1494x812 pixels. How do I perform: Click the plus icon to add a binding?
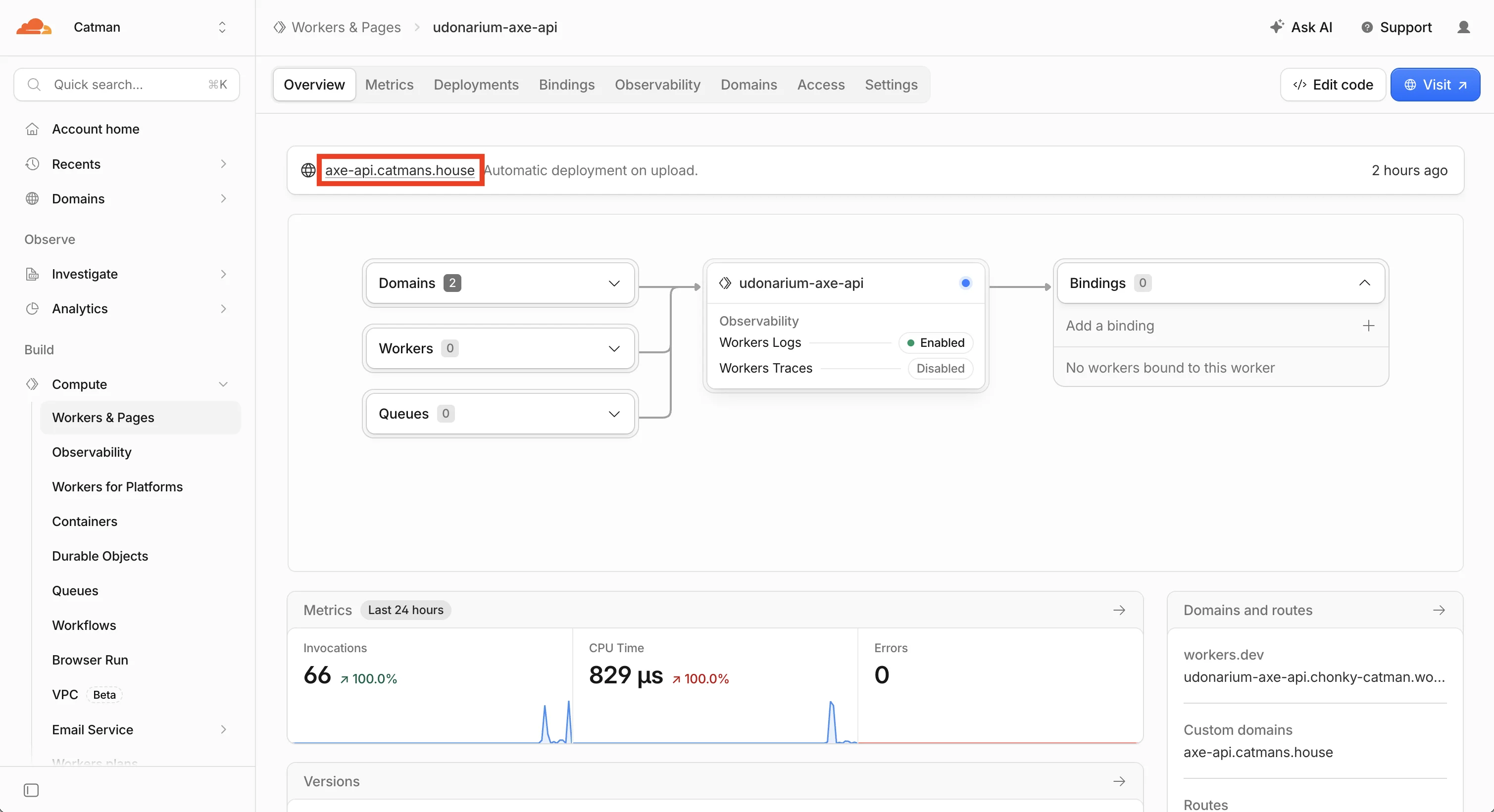coord(1369,326)
